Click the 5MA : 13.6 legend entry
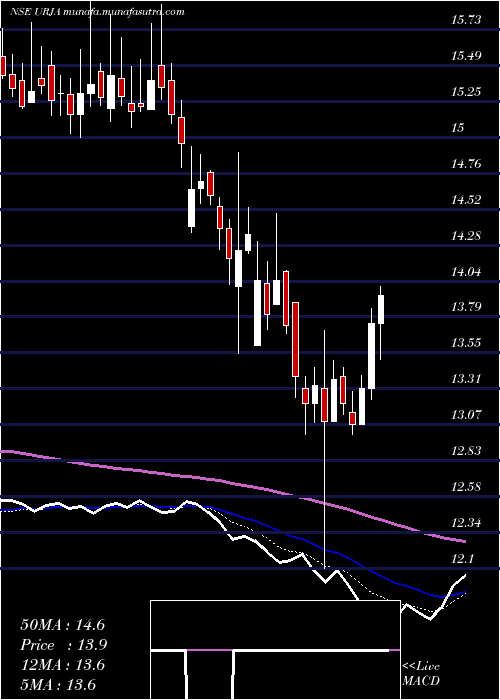 (58, 685)
